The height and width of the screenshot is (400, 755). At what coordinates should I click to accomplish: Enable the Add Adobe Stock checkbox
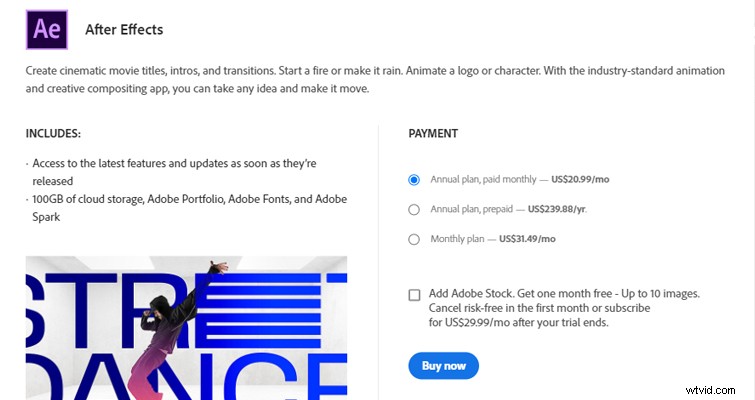click(414, 294)
